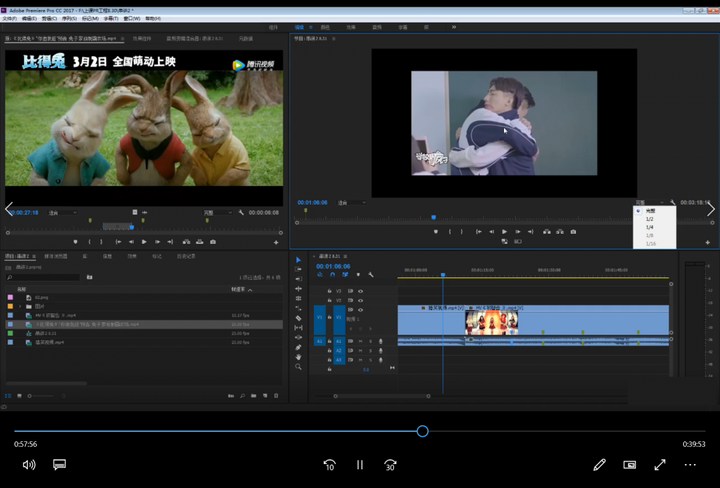Click Lift button in Program monitor
The width and height of the screenshot is (720, 488).
click(x=546, y=232)
